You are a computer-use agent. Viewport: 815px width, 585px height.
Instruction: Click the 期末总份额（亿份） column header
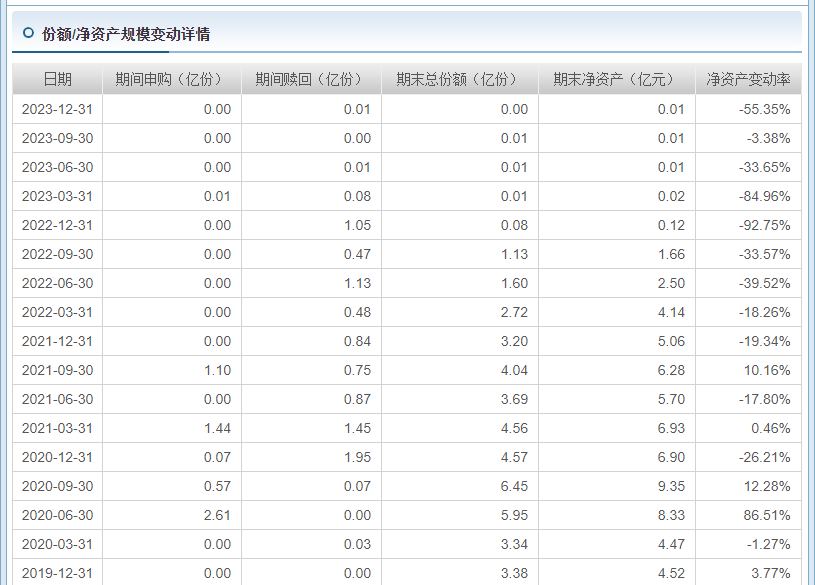459,80
